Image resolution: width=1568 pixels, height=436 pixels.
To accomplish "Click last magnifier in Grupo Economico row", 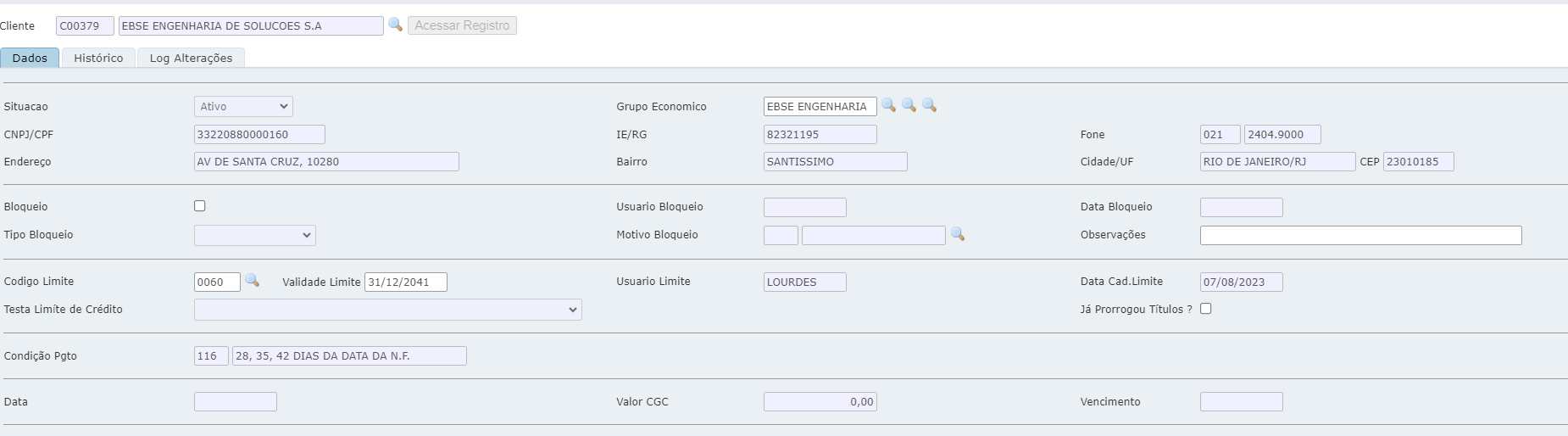I will point(929,105).
